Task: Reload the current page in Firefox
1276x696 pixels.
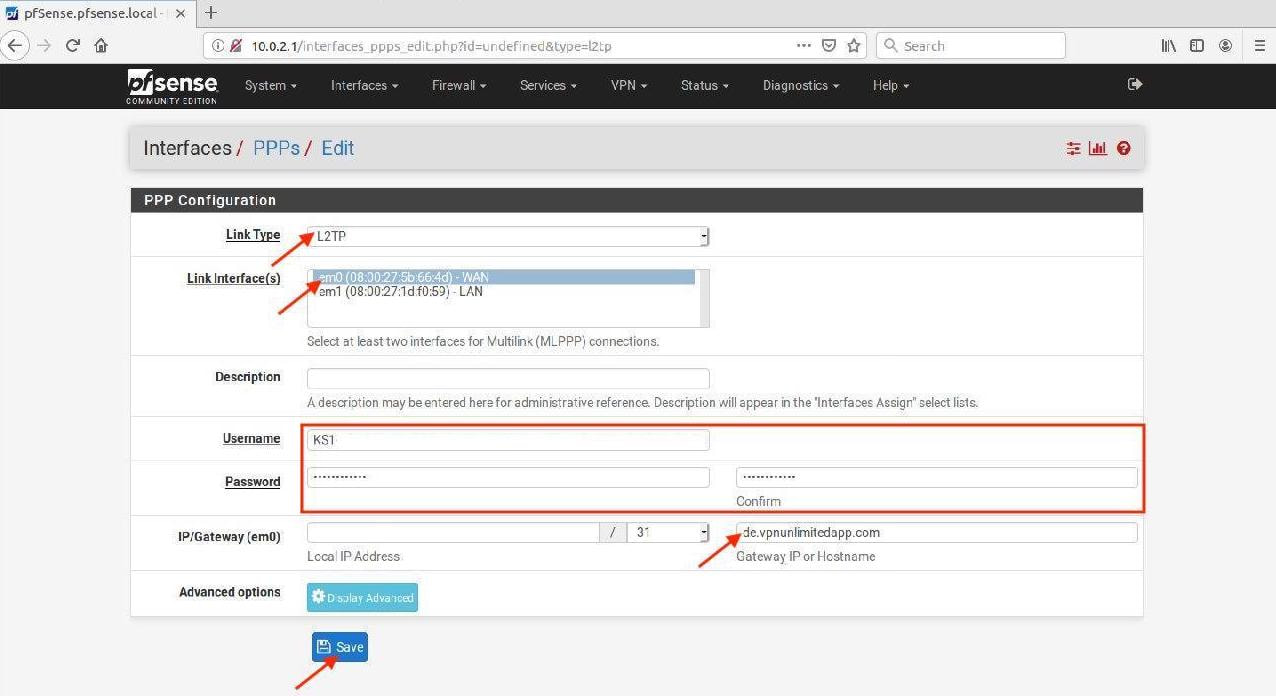Action: 71,45
